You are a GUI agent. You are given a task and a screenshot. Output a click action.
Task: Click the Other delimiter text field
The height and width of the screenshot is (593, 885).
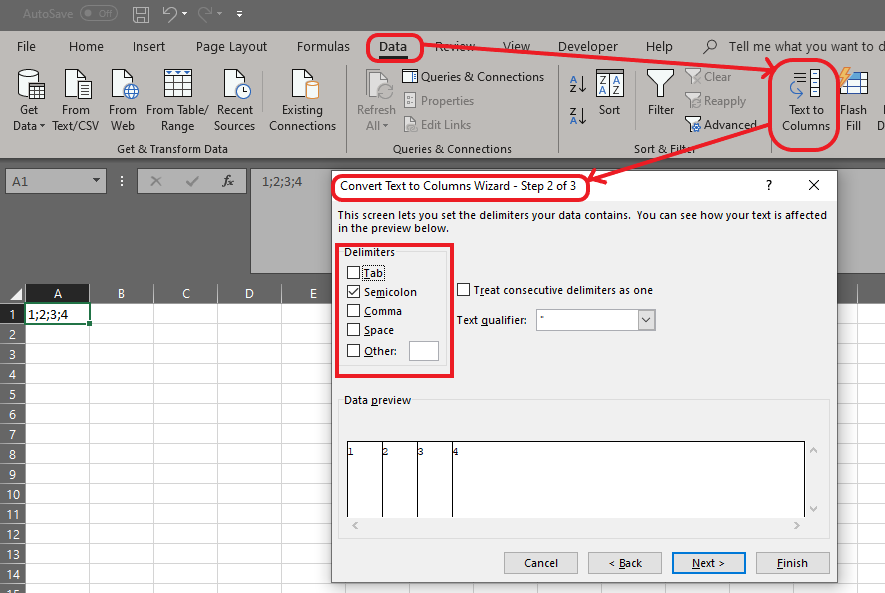click(x=424, y=350)
